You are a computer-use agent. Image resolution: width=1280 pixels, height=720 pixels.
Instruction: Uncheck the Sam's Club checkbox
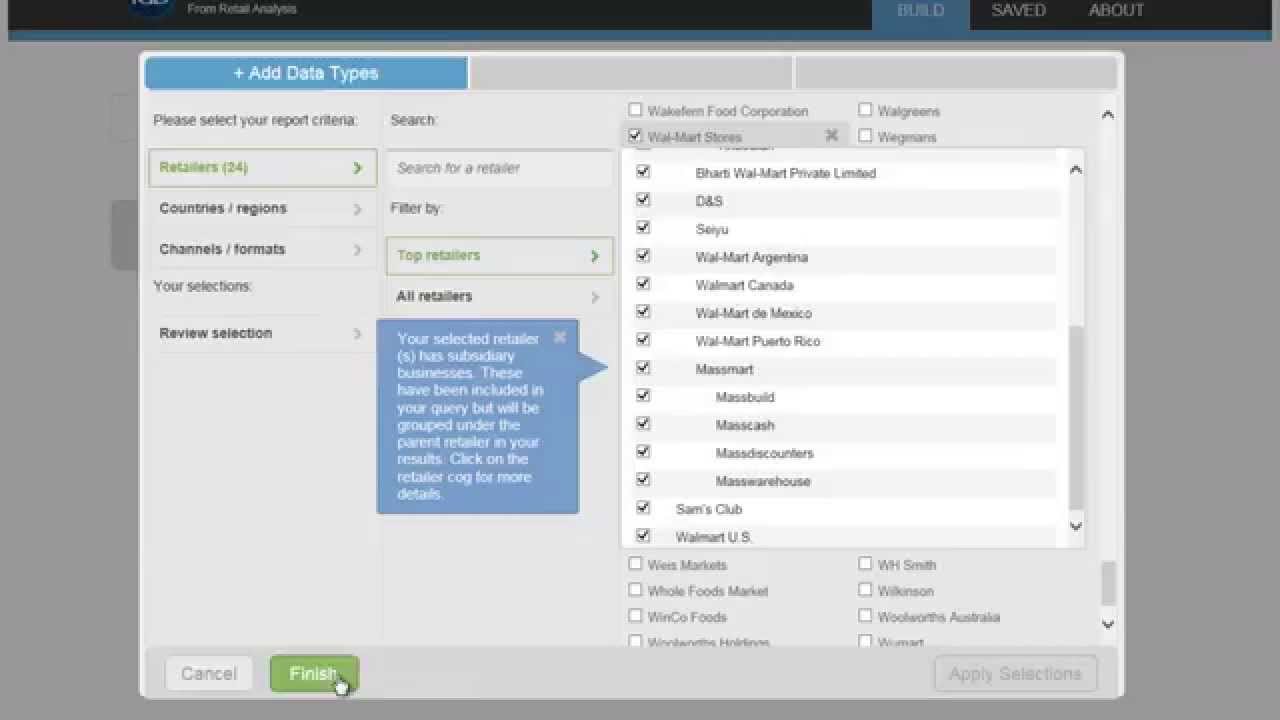(x=643, y=507)
